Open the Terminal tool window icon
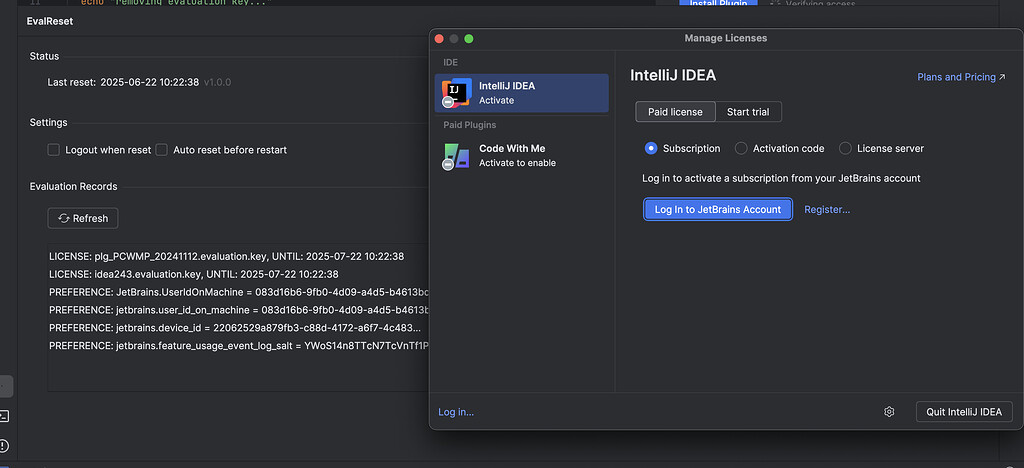 pos(4,415)
